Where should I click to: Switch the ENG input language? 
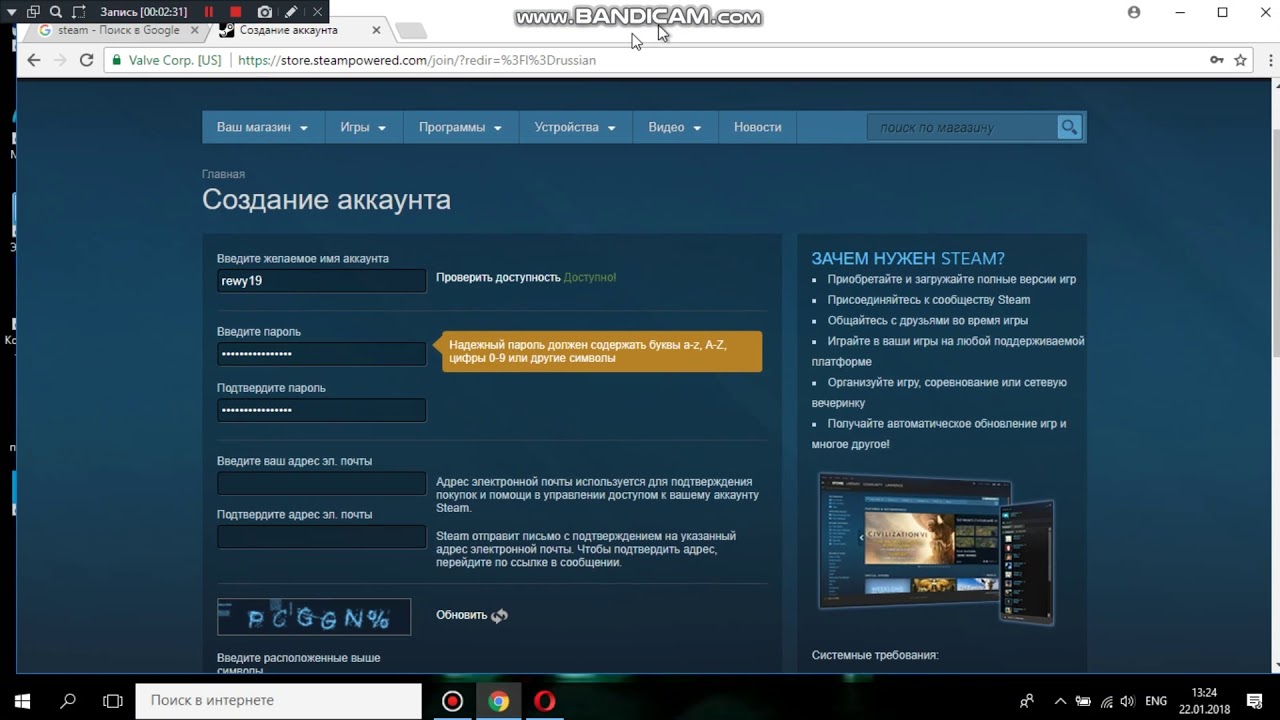coord(1156,701)
